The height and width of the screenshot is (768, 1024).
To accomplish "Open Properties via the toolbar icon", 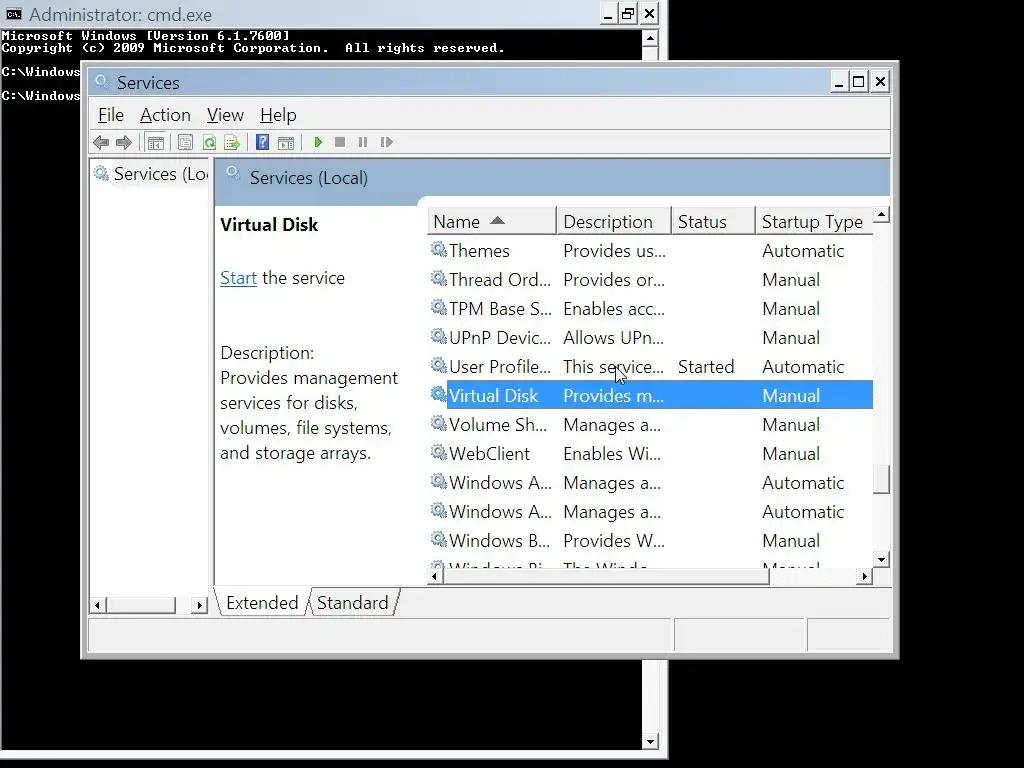I will (x=185, y=142).
